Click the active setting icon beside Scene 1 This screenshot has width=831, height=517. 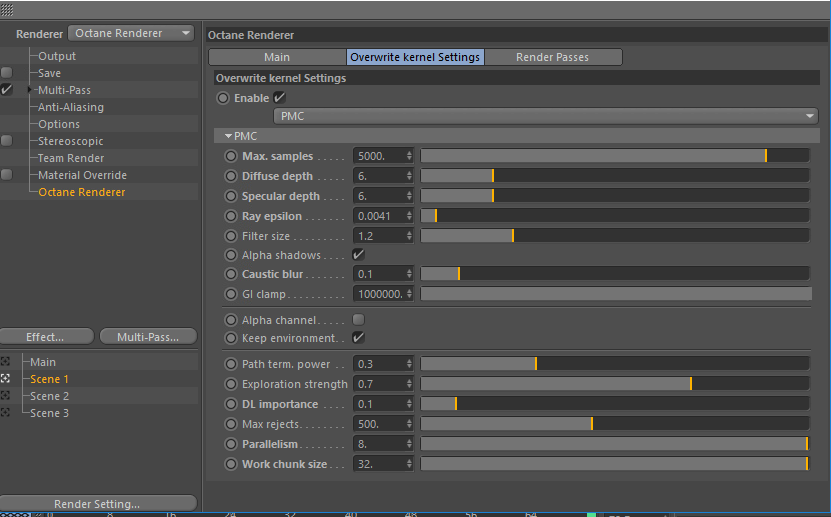tap(5, 379)
